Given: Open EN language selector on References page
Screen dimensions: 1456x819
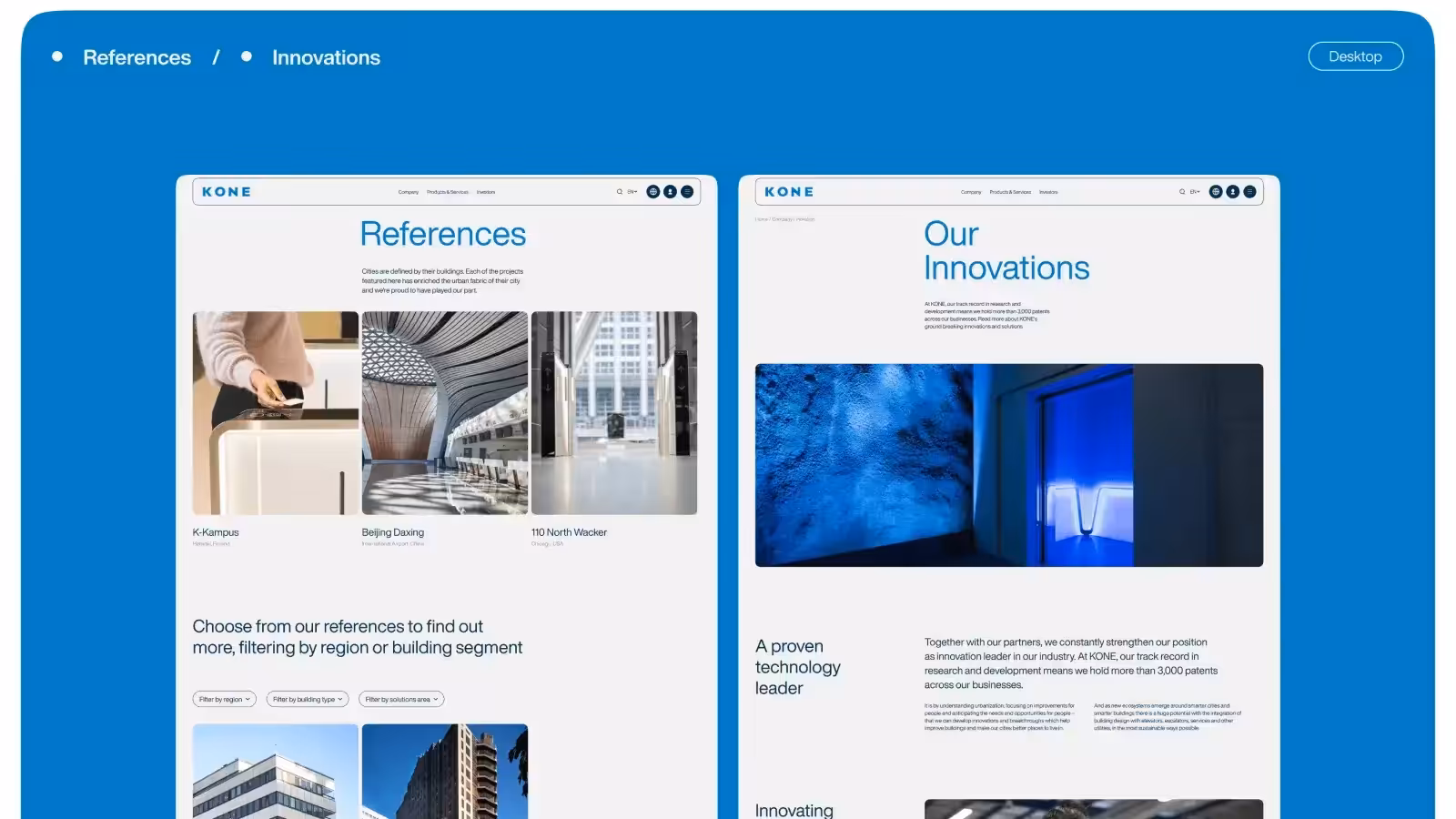Looking at the screenshot, I should click(x=632, y=192).
